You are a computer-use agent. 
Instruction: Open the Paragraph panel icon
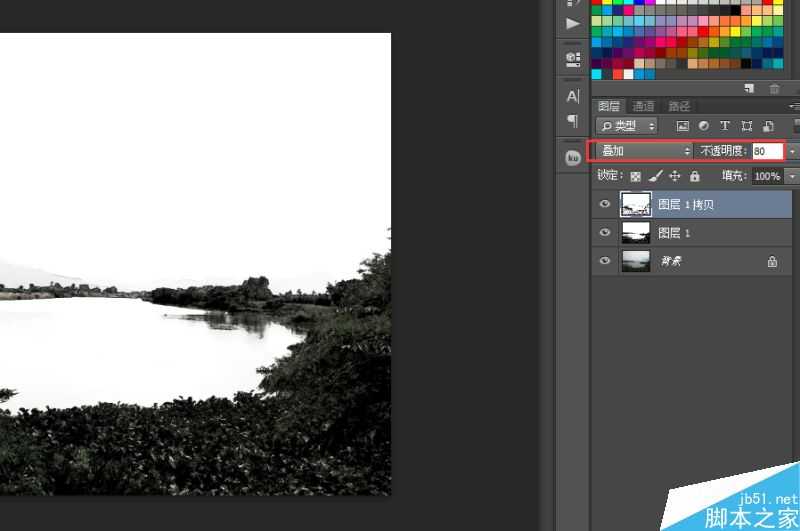(x=573, y=121)
